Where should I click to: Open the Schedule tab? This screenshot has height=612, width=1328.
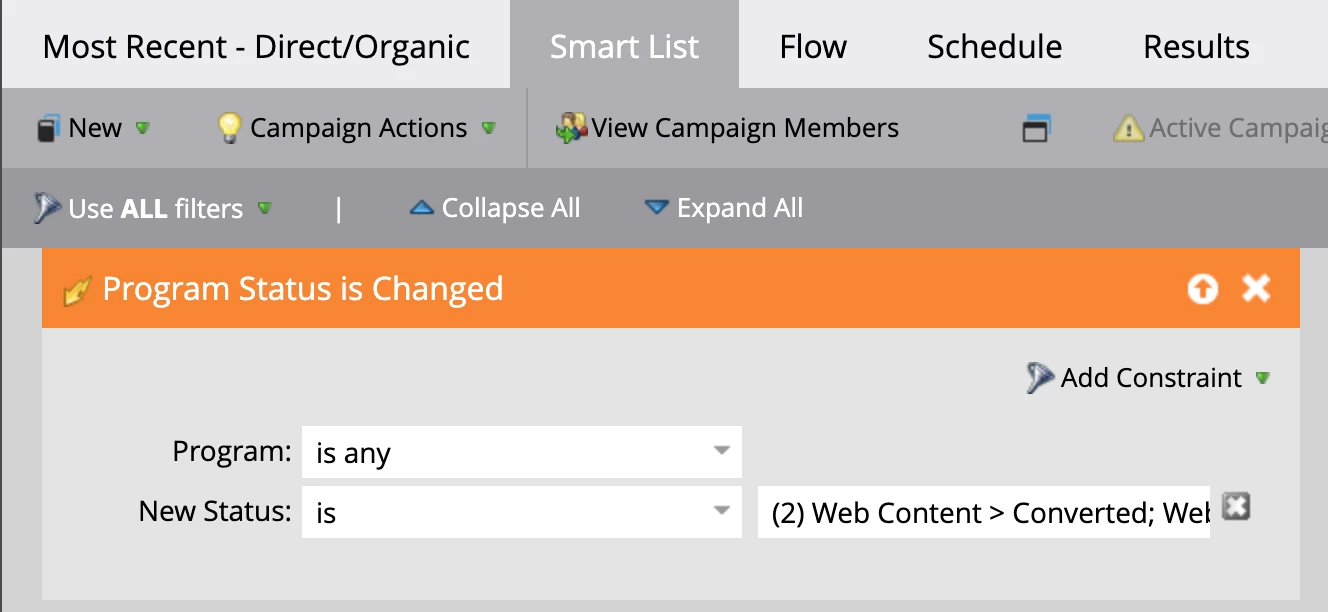tap(994, 47)
